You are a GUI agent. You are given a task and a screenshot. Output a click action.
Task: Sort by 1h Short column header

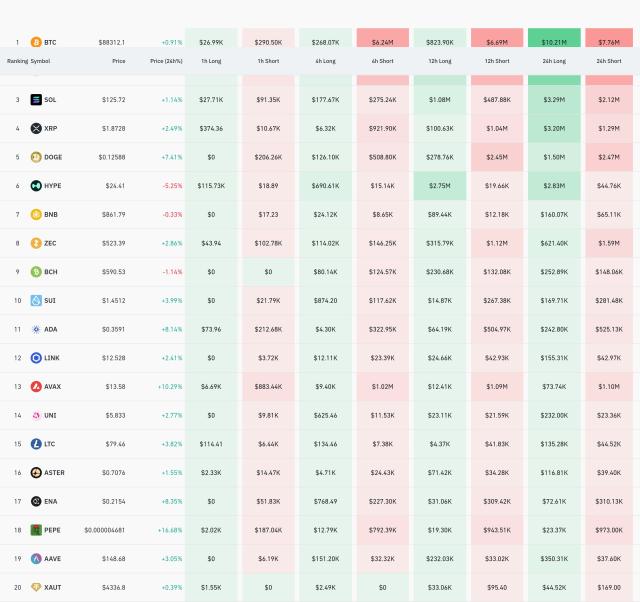tap(268, 61)
